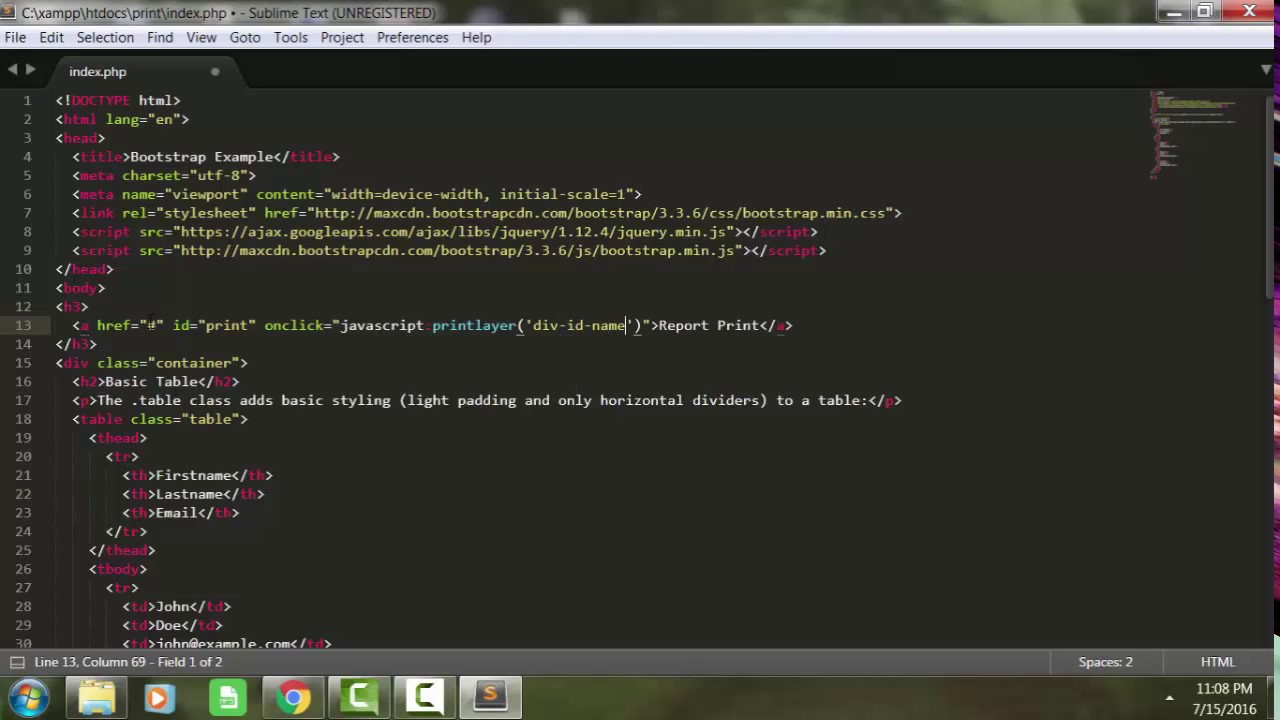Image resolution: width=1280 pixels, height=720 pixels.
Task: Open the Goto menu
Action: click(245, 37)
